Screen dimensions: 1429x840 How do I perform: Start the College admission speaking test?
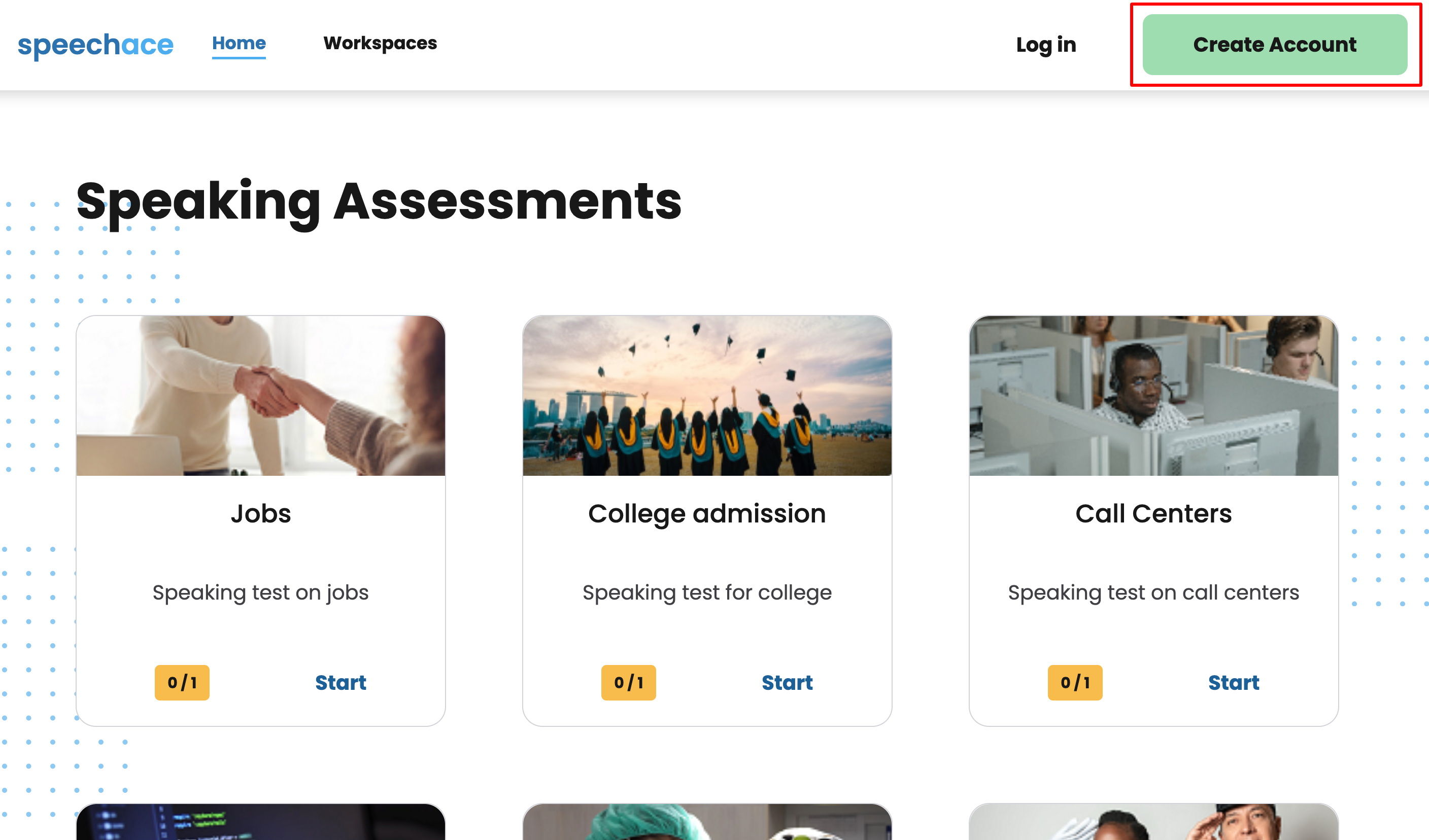click(x=787, y=682)
